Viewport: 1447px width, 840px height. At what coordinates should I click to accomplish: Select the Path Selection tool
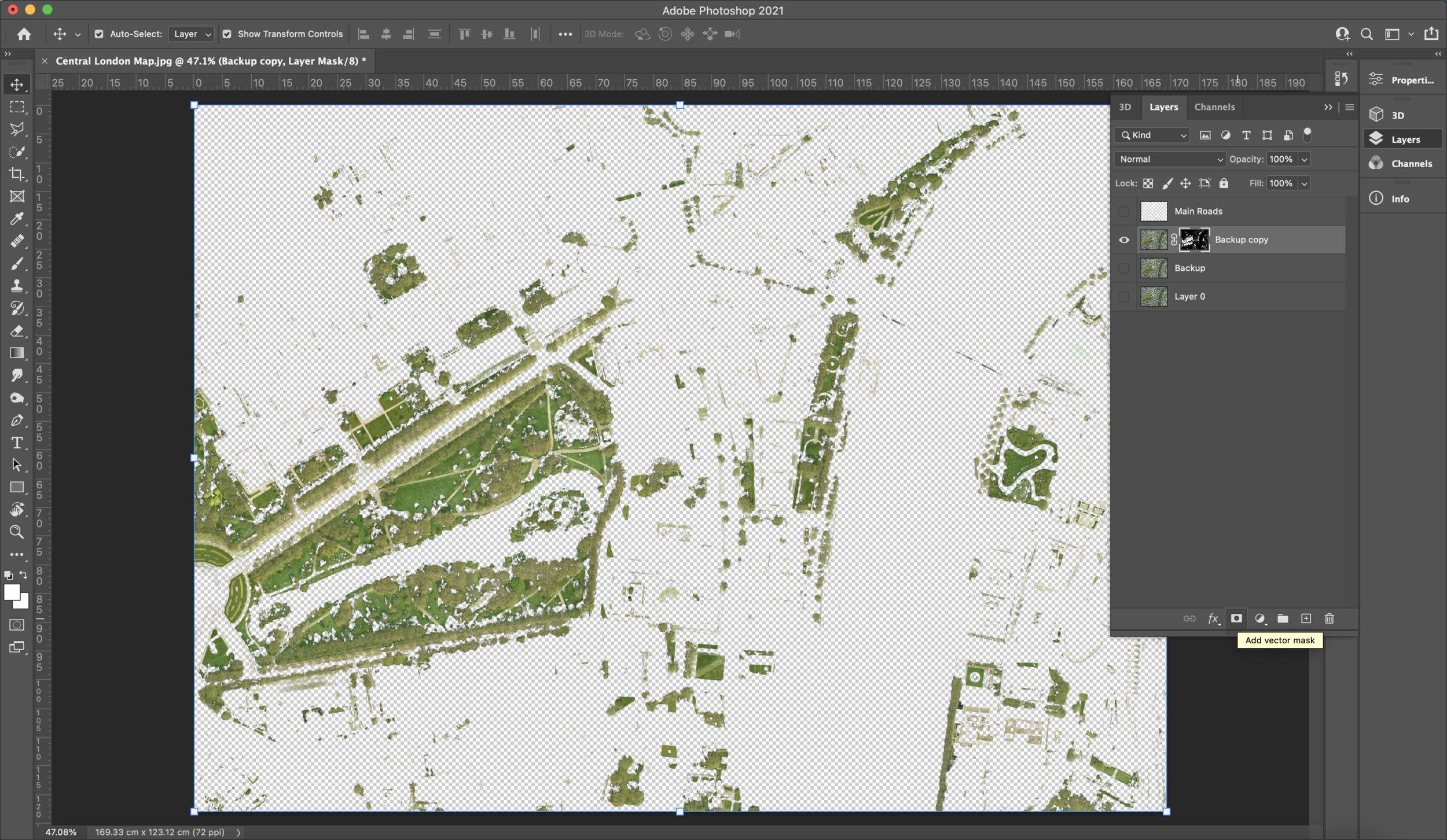coord(17,465)
